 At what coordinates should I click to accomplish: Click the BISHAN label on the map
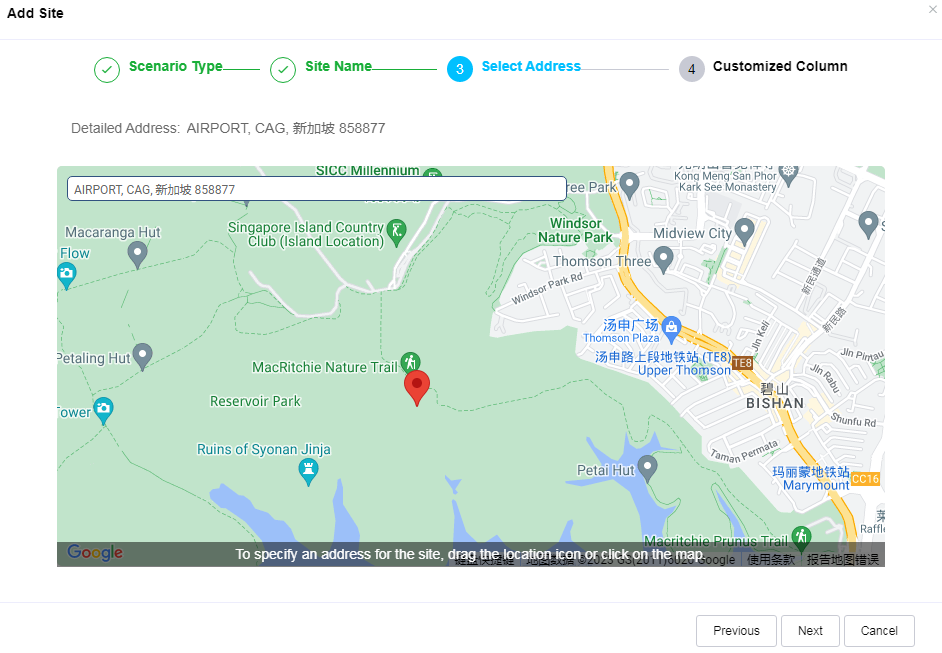[x=775, y=403]
